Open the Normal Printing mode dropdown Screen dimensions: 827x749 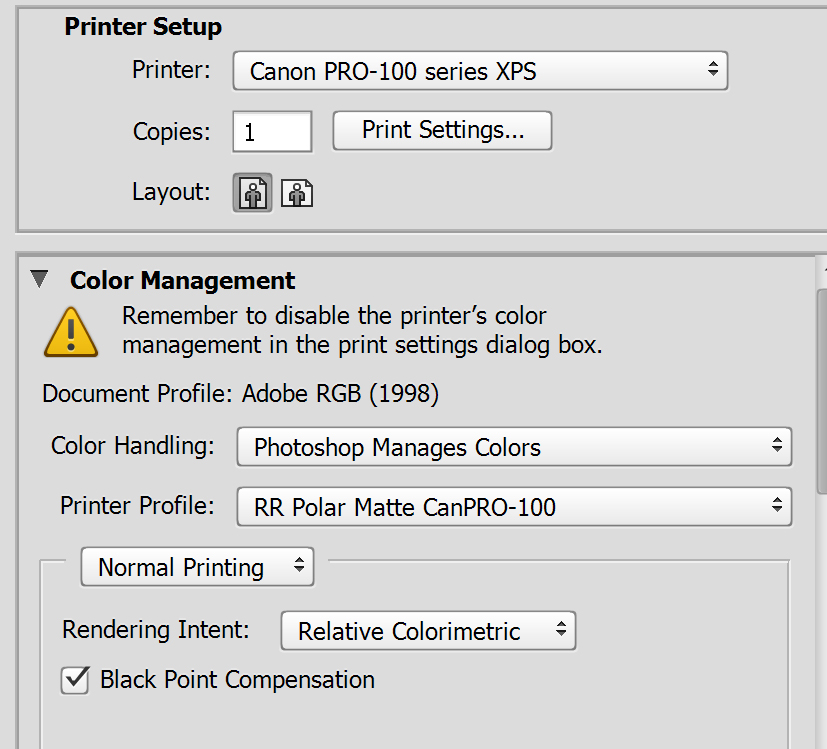pyautogui.click(x=197, y=567)
